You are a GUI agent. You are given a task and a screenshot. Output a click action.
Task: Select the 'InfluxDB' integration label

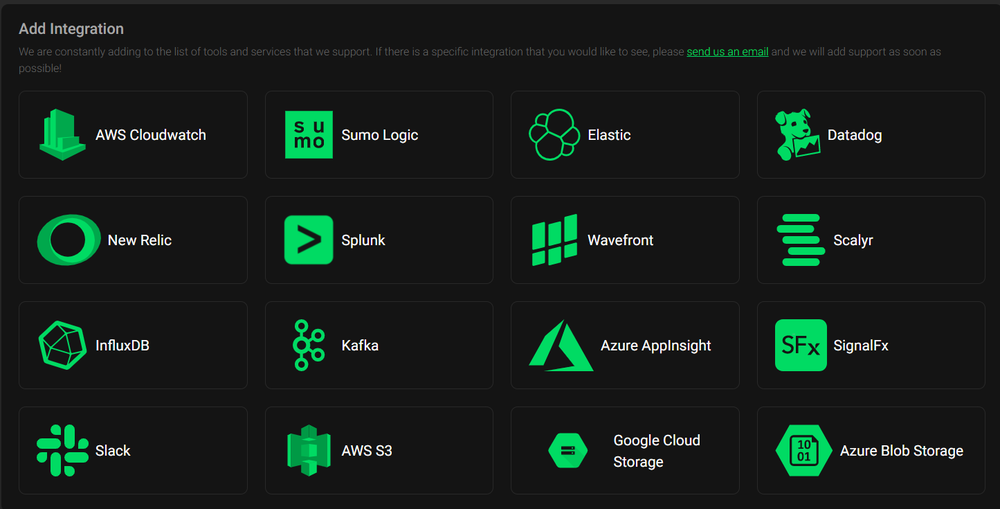click(x=122, y=345)
